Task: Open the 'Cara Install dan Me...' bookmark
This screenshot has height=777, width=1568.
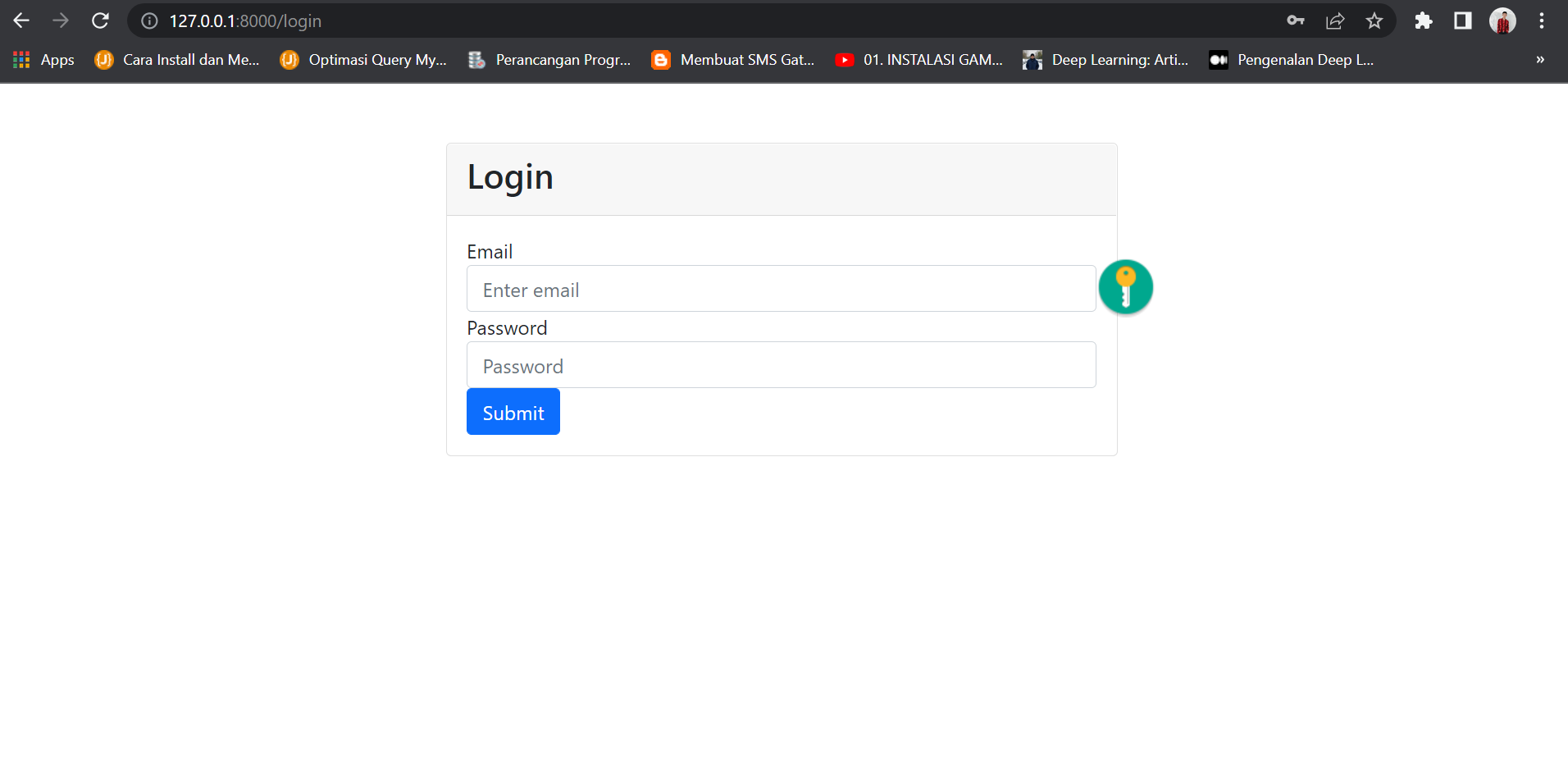Action: point(177,60)
